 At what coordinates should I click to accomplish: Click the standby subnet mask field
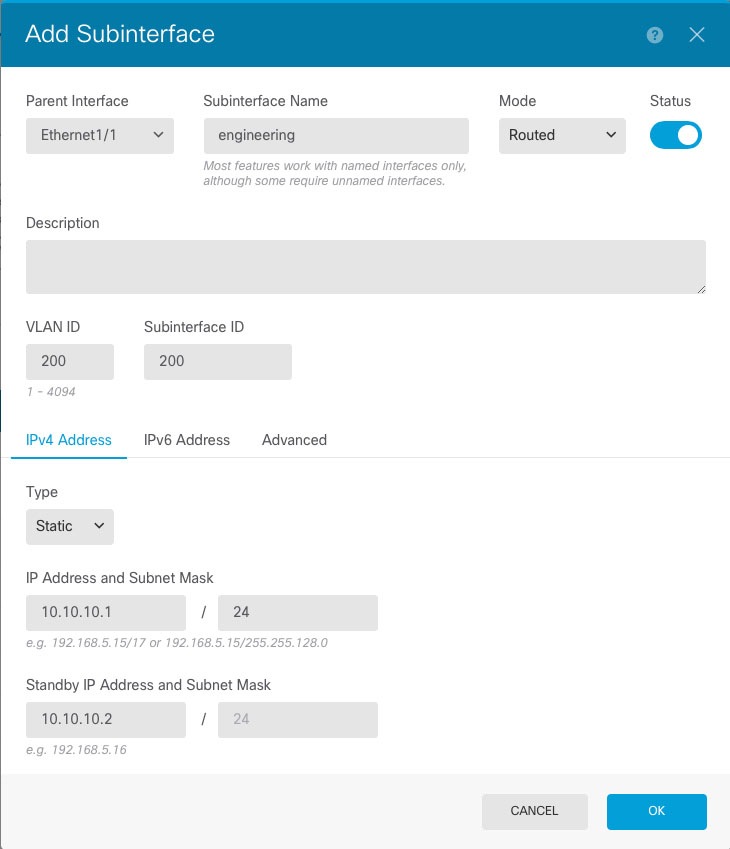coord(297,719)
